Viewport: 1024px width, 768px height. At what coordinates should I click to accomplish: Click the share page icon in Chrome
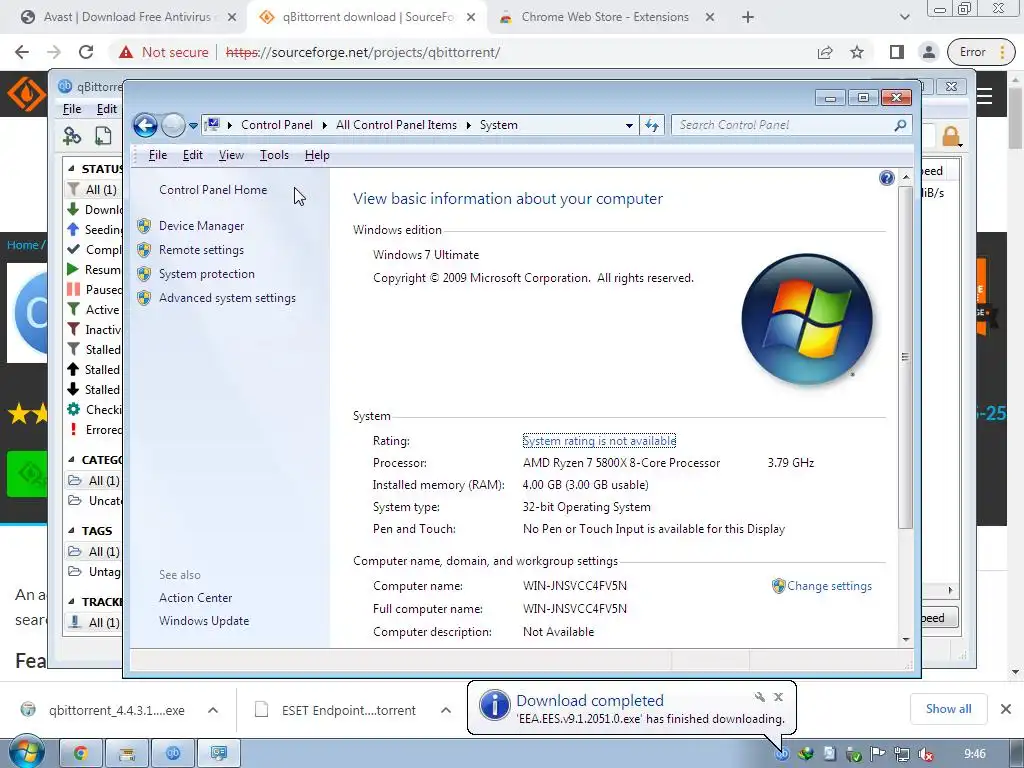point(825,52)
